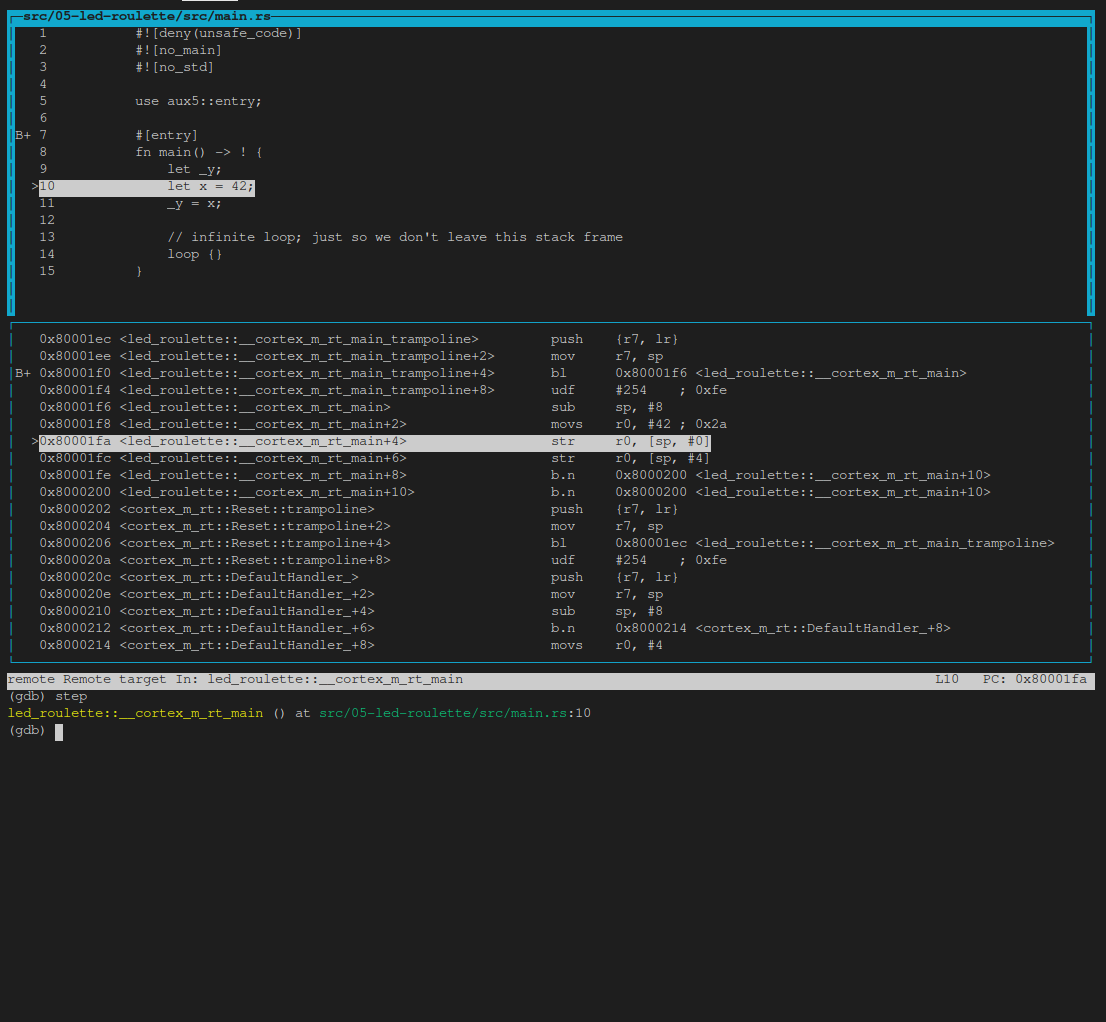Image resolution: width=1106 pixels, height=1022 pixels.
Task: Click assembly line at address 0x80001ee
Action: [x=351, y=356]
